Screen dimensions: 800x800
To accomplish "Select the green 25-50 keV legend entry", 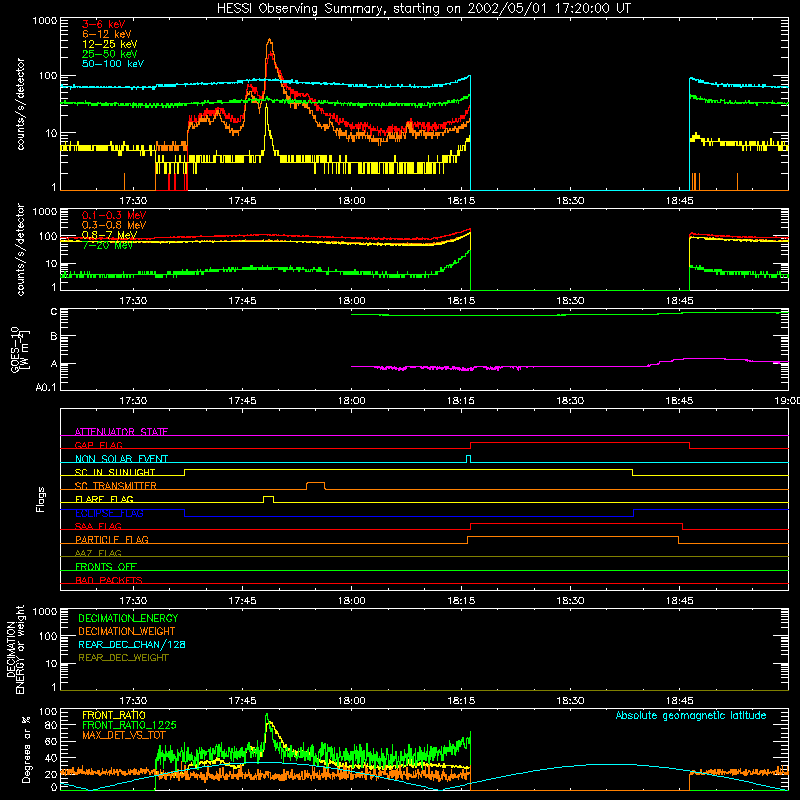I will coord(110,54).
